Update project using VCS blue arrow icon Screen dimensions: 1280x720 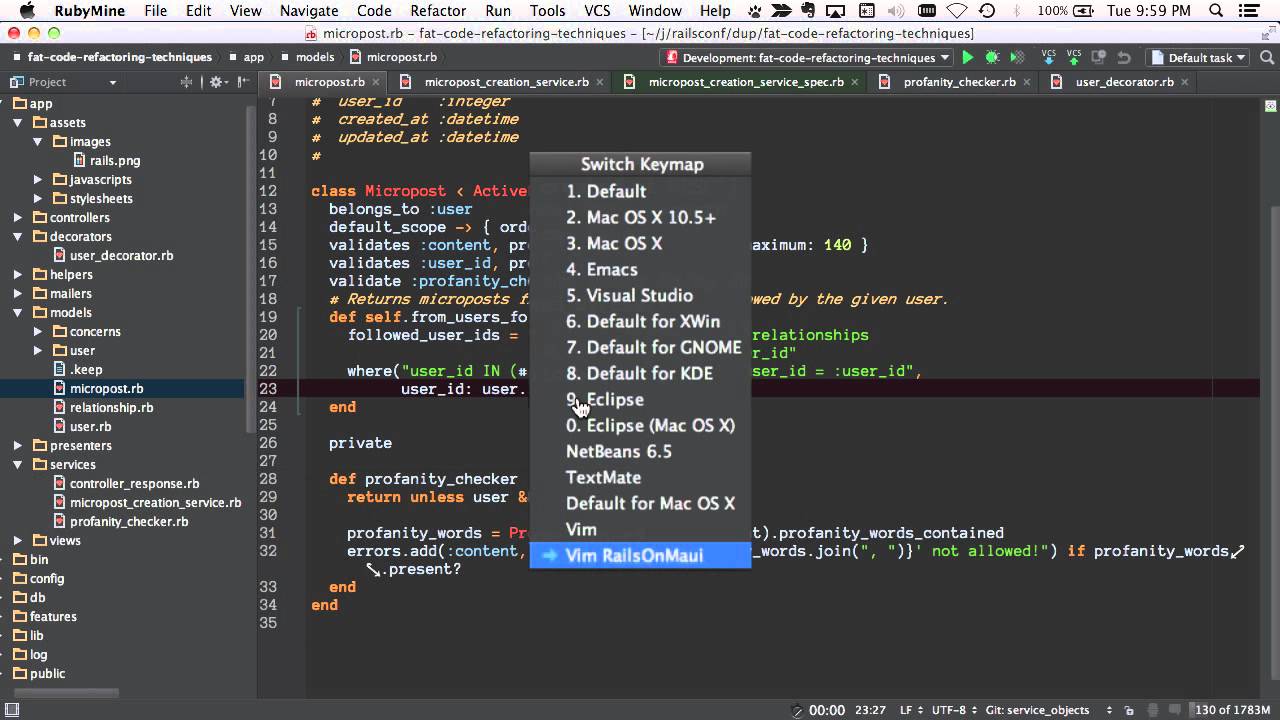1048,57
